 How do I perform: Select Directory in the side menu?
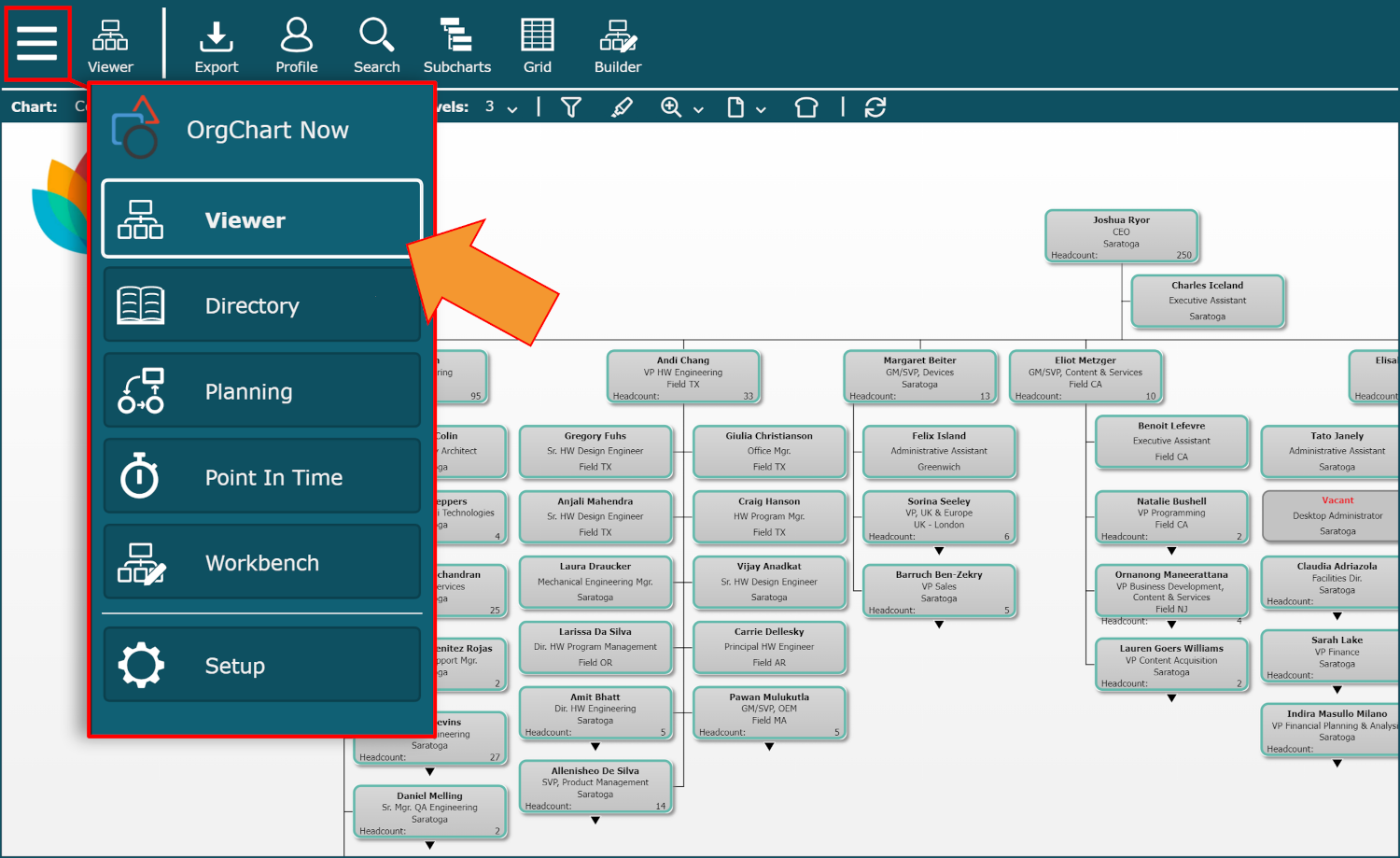pos(262,305)
